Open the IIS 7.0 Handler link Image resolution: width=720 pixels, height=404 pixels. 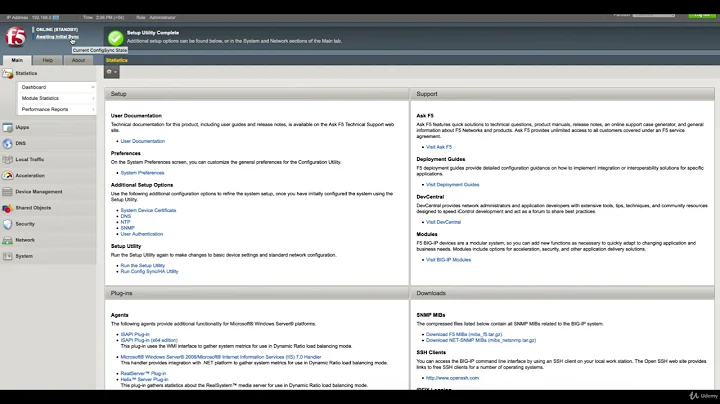coord(221,357)
